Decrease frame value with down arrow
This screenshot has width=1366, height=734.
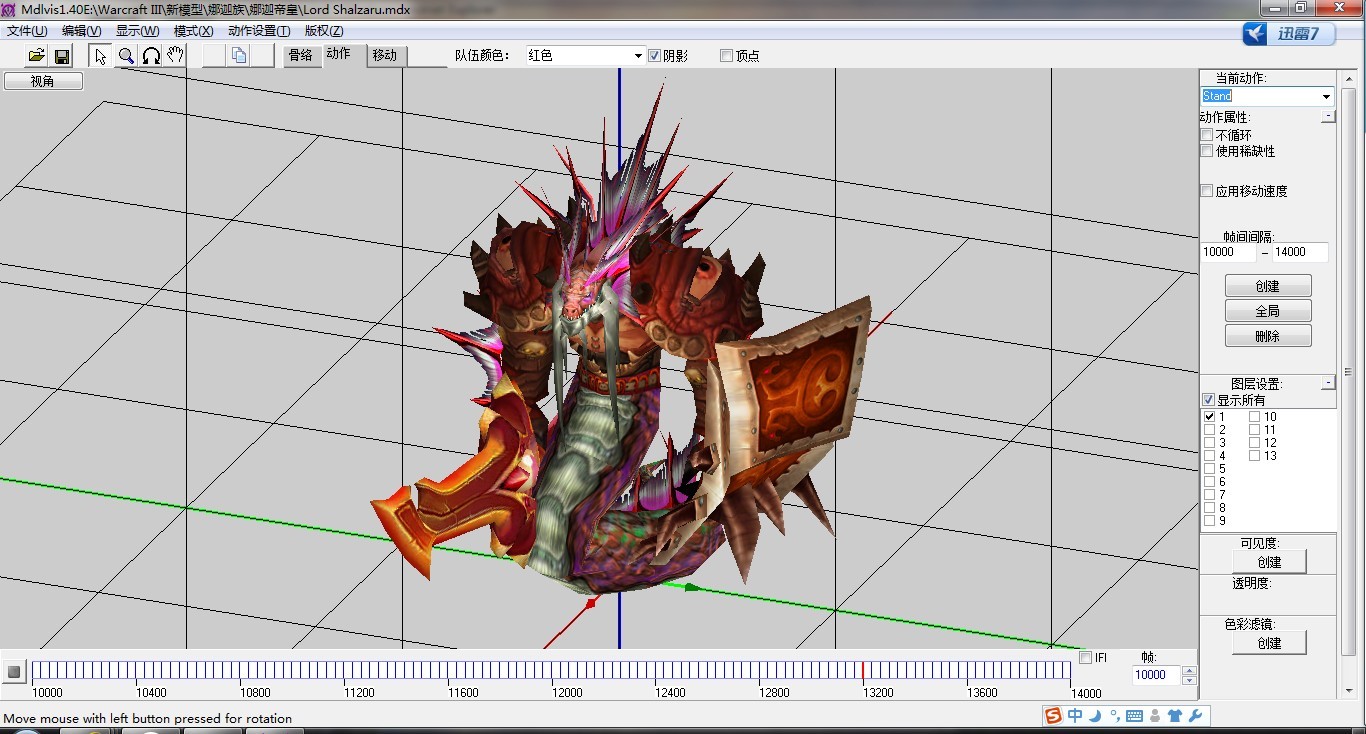(x=1189, y=680)
